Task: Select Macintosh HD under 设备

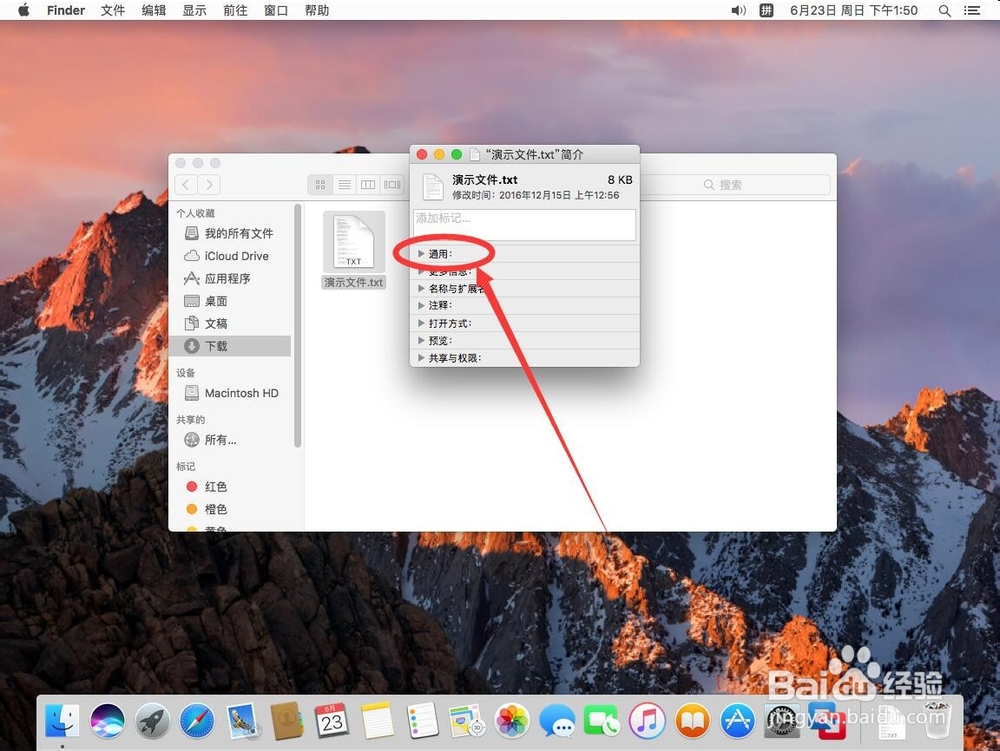Action: pos(230,393)
